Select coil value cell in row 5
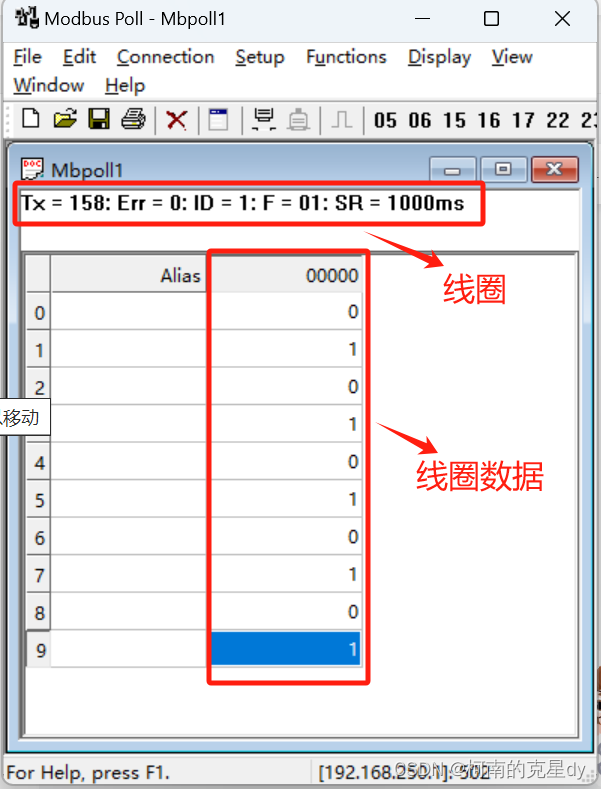The image size is (601, 789). 286,499
